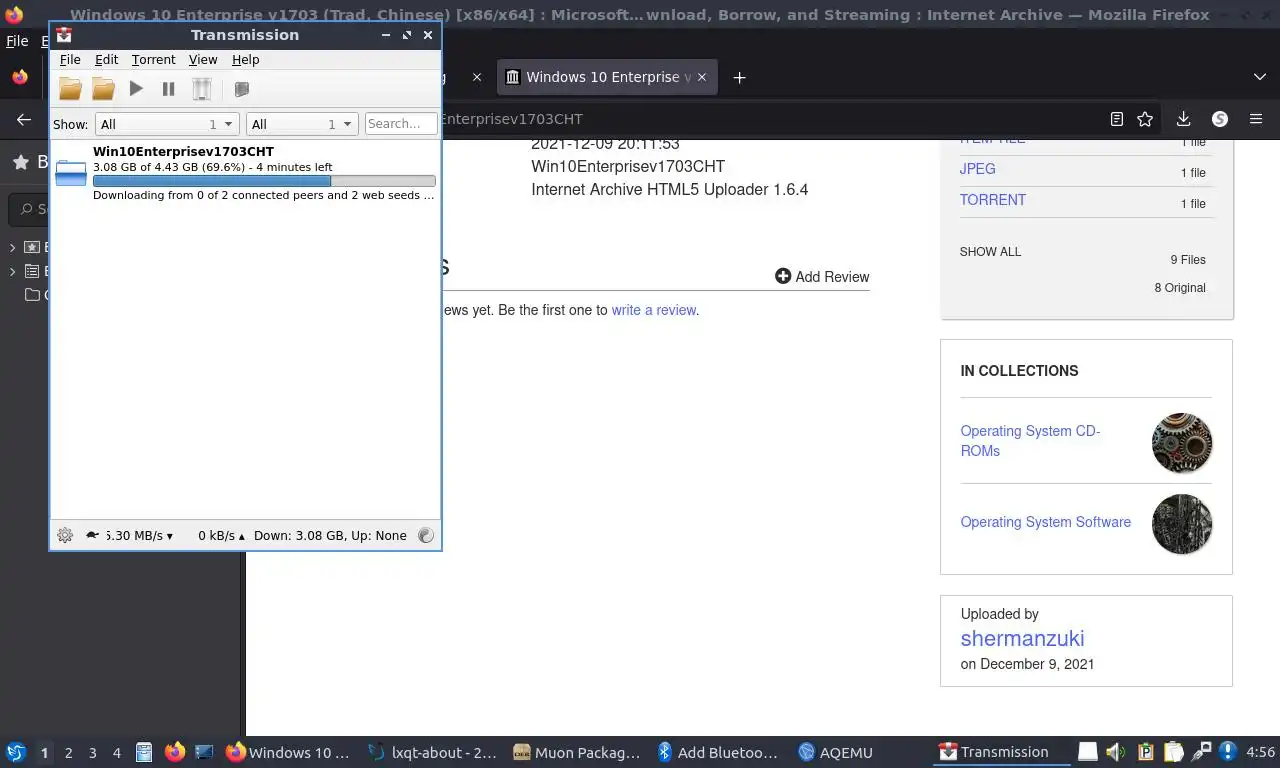Open the TORRENT download link
The image size is (1280, 768).
pyautogui.click(x=993, y=200)
